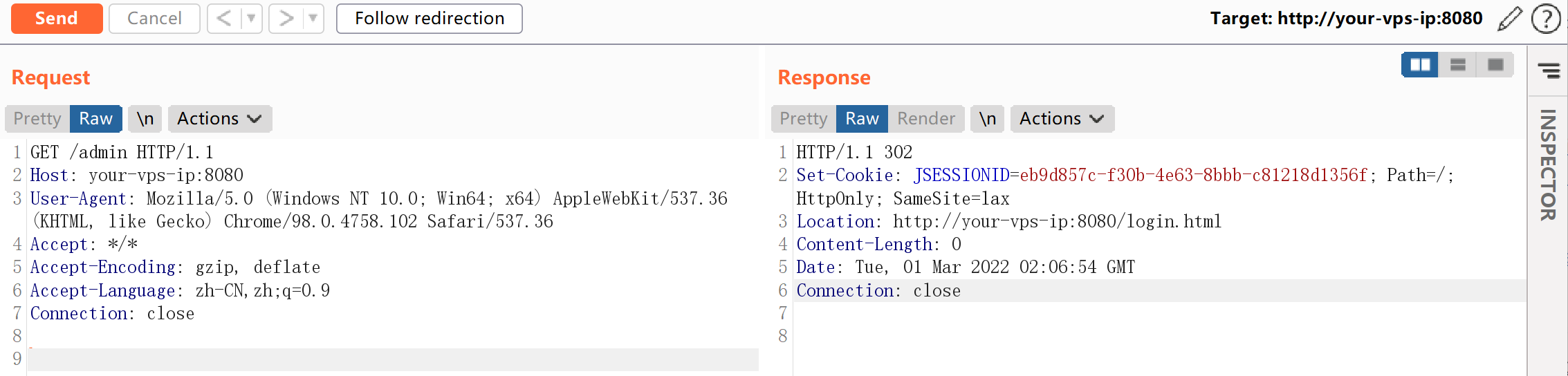Viewport: 1568px width, 376px height.
Task: Expand the forward history dropdown arrow
Action: pos(313,19)
